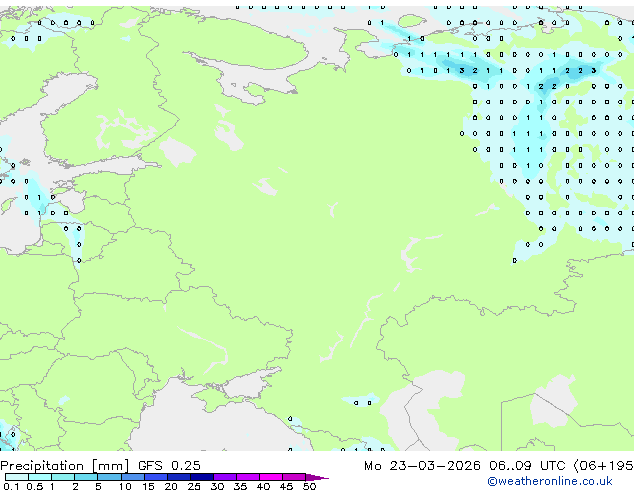This screenshot has width=634, height=490.
Task: Click the '10' legend label
Action: pyautogui.click(x=125, y=486)
